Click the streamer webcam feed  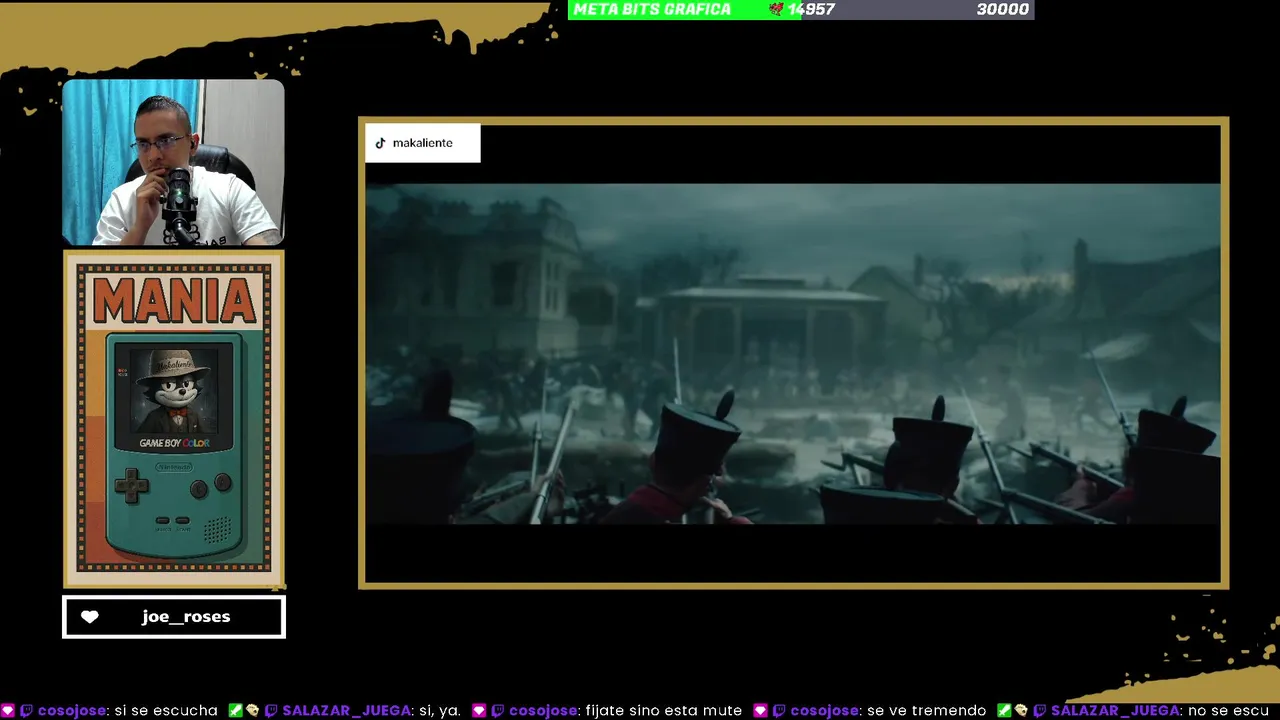pyautogui.click(x=173, y=163)
